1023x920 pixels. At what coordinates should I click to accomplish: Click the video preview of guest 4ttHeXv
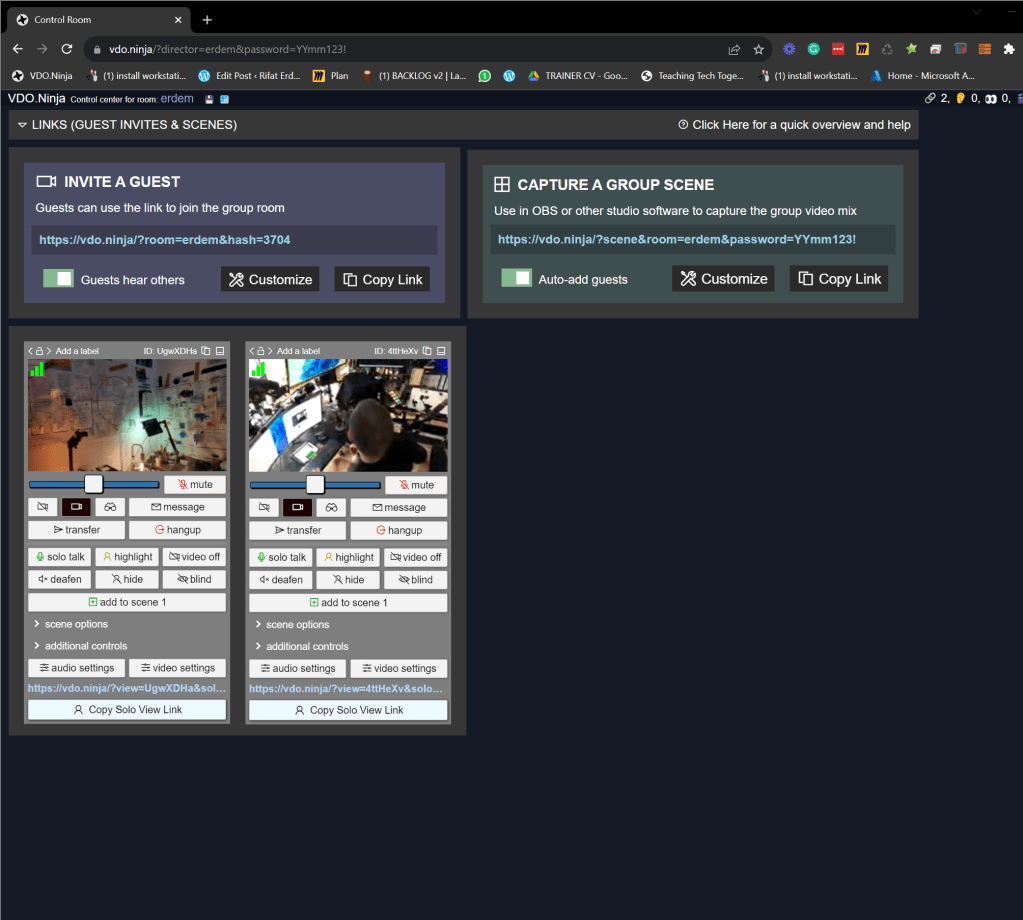[x=348, y=416]
